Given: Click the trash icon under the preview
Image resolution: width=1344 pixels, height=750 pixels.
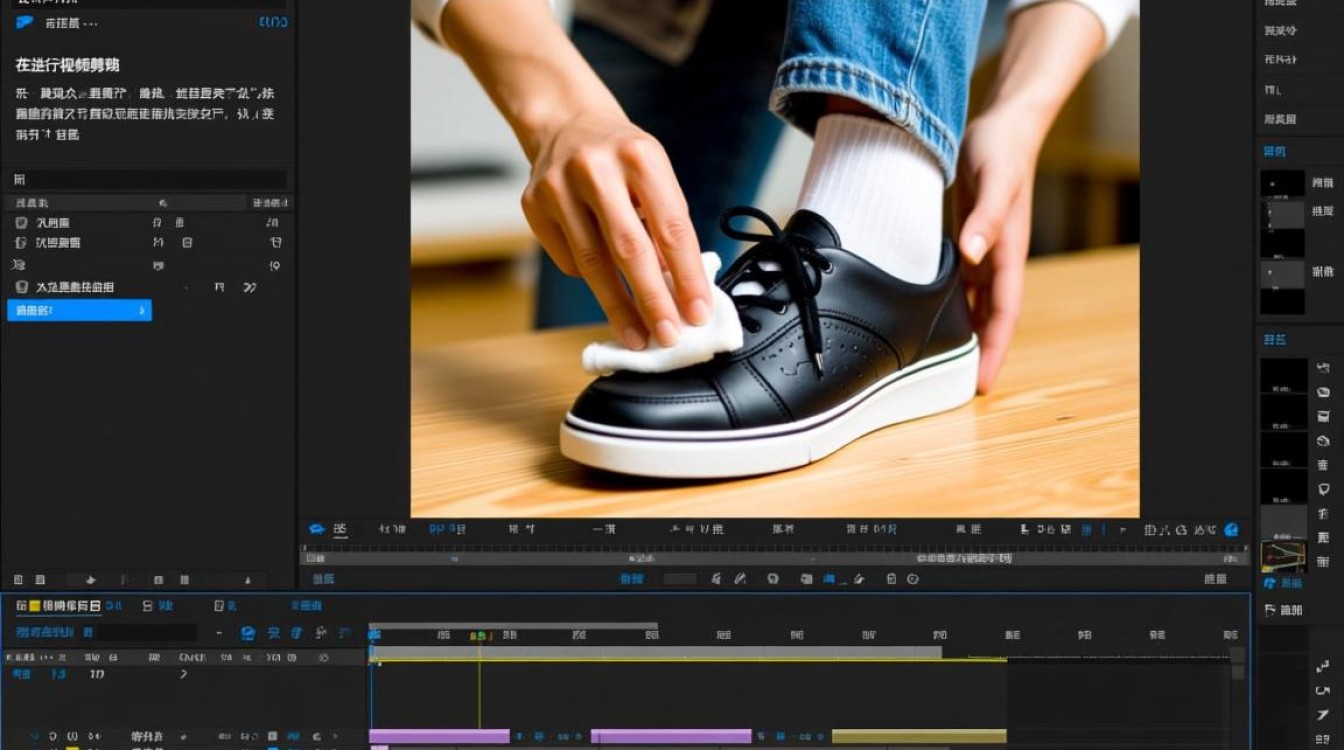Looking at the screenshot, I should pos(891,579).
